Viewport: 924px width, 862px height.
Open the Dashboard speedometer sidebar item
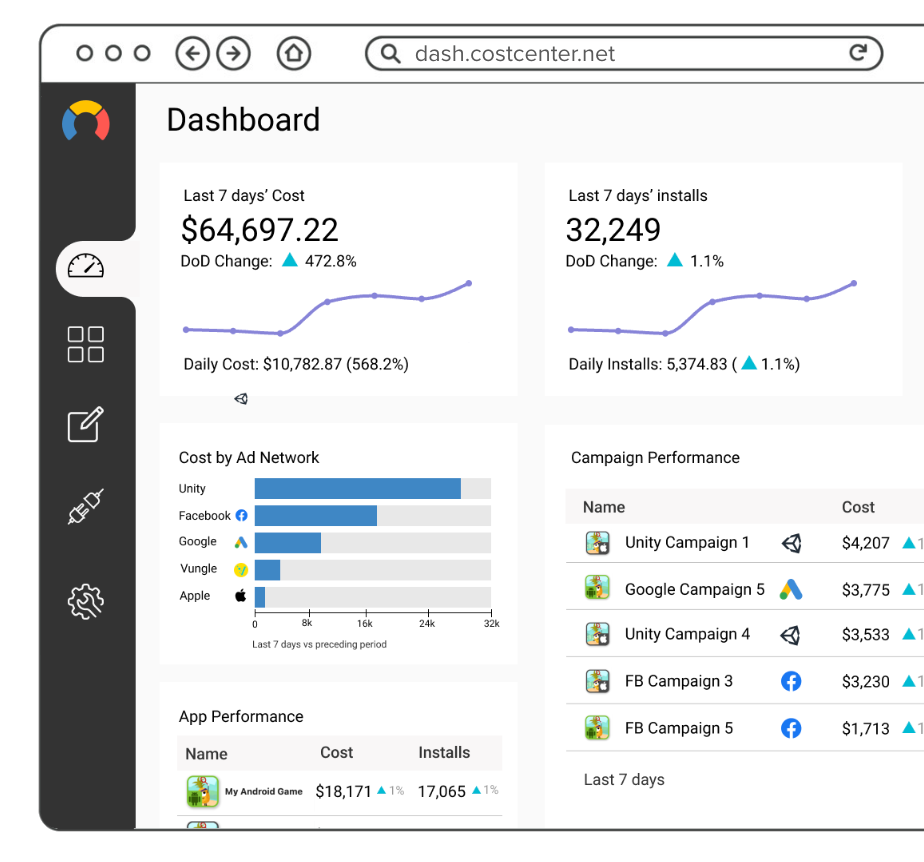(x=86, y=266)
